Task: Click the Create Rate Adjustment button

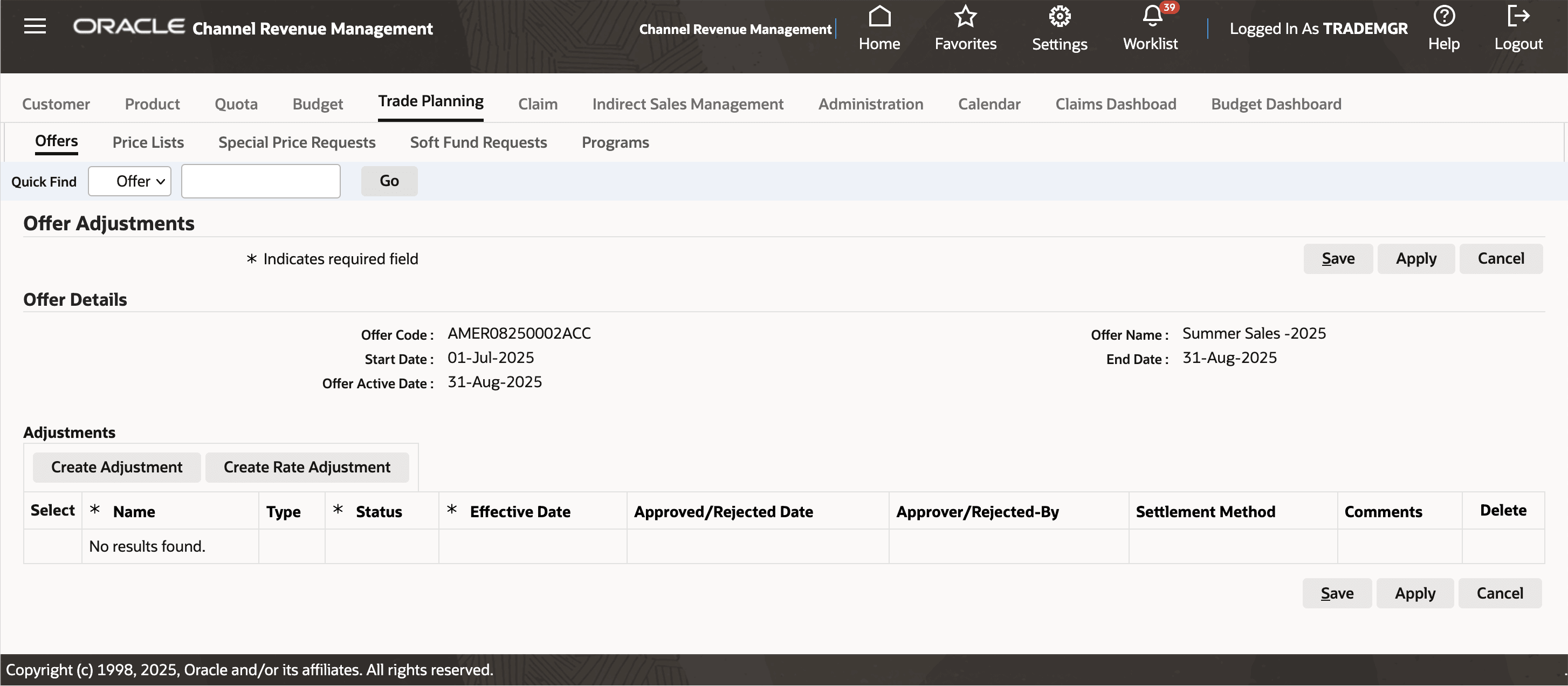Action: 307,467
